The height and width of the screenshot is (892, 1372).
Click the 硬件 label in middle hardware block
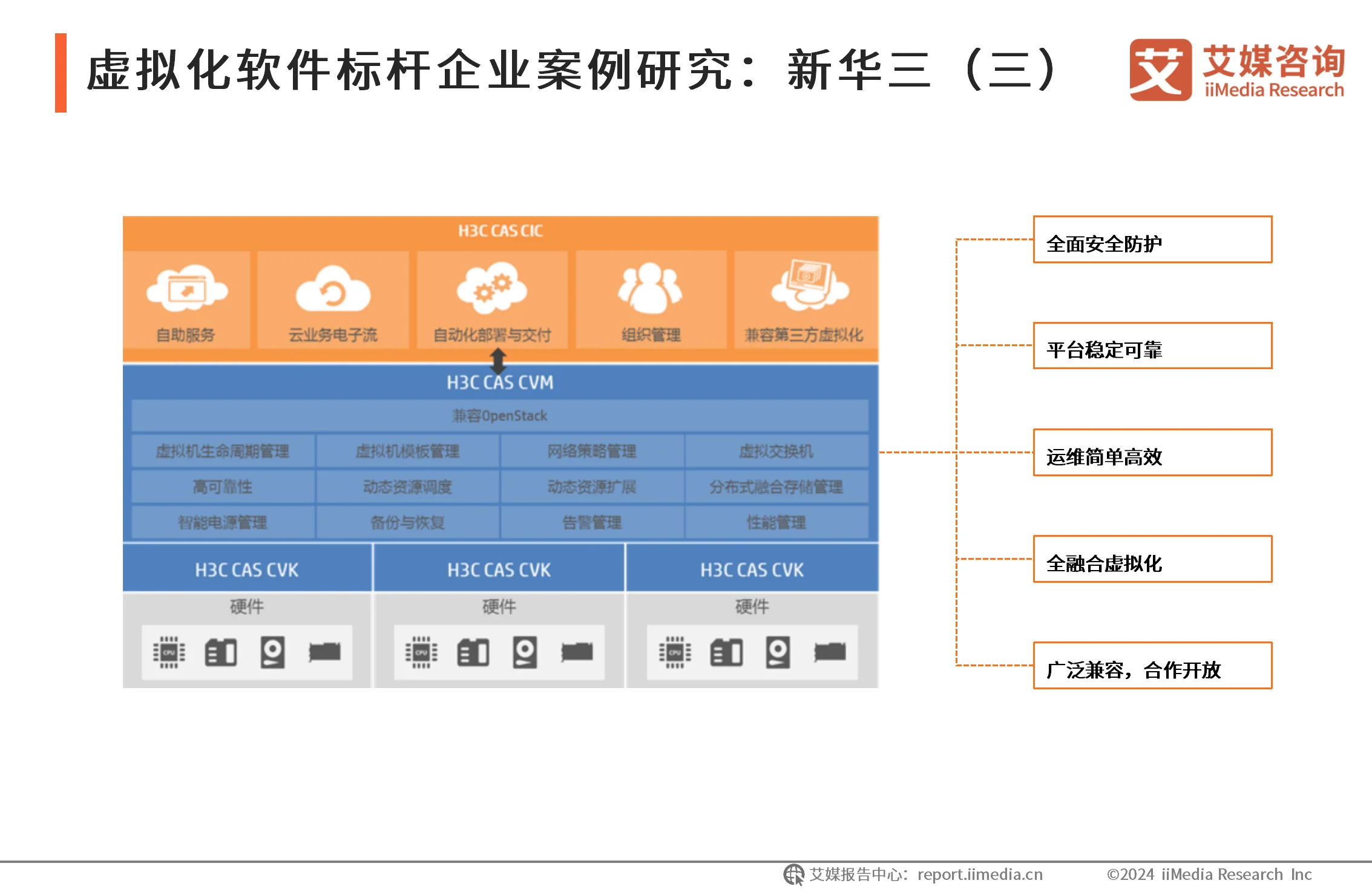tap(499, 606)
